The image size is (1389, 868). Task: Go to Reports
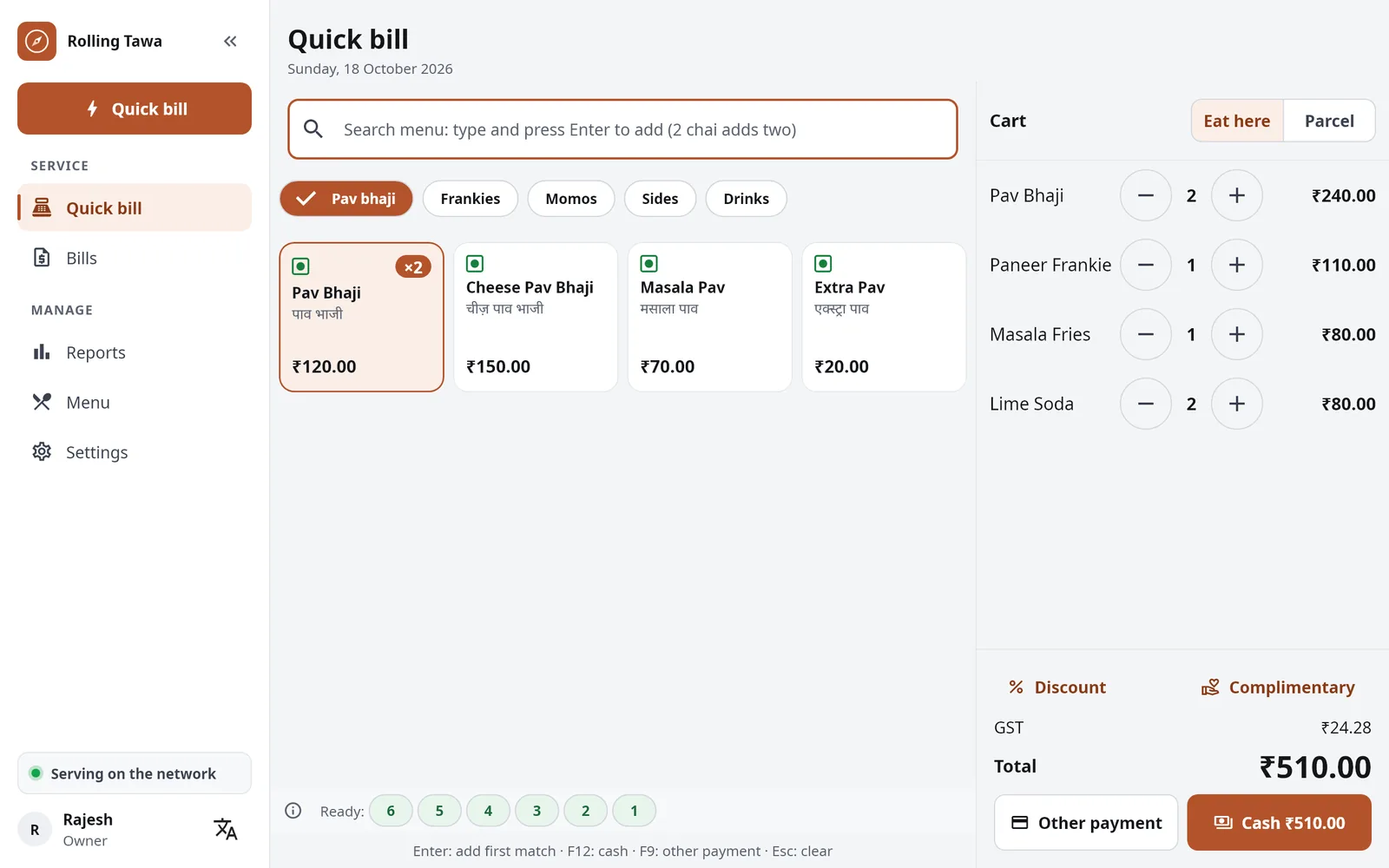(135, 352)
